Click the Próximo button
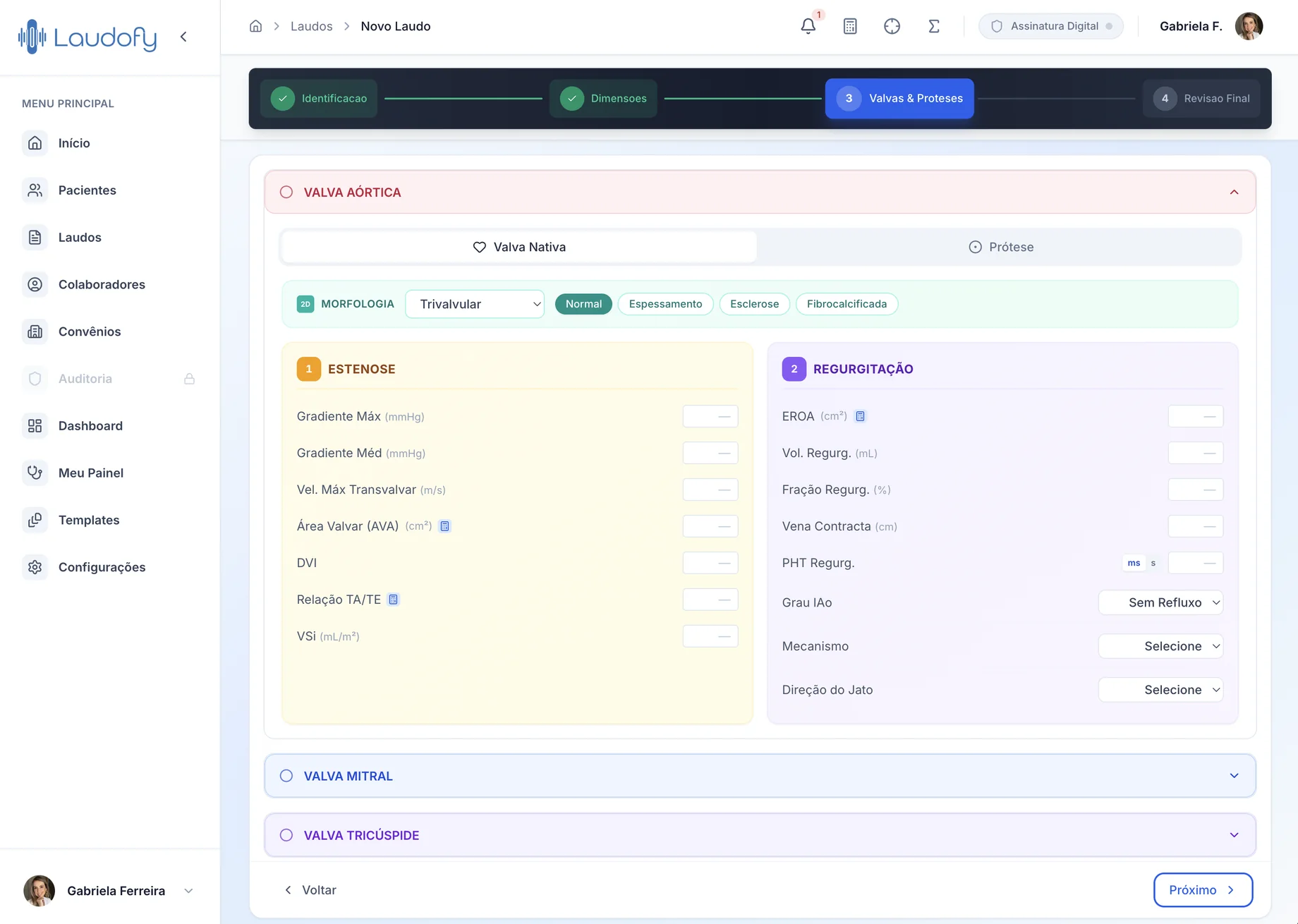 [1203, 890]
